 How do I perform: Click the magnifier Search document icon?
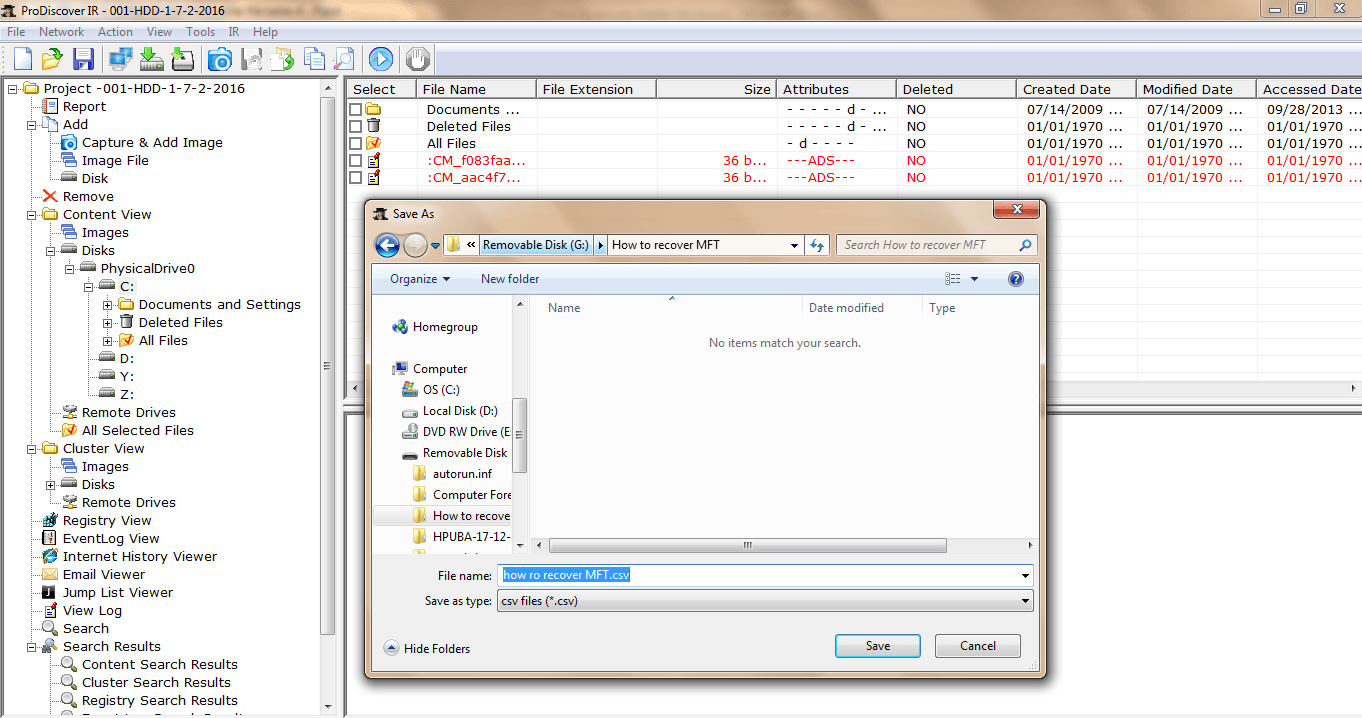344,59
